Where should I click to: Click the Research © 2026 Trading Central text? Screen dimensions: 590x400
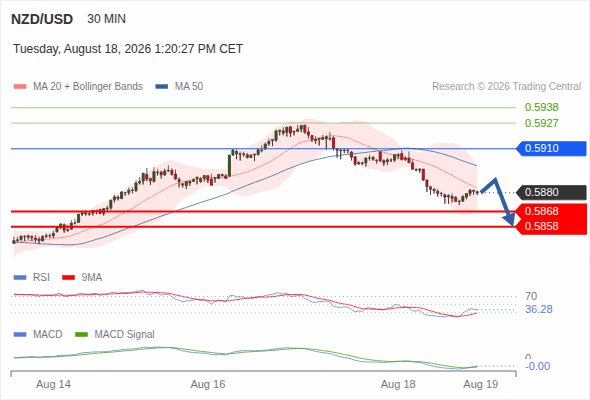point(506,87)
